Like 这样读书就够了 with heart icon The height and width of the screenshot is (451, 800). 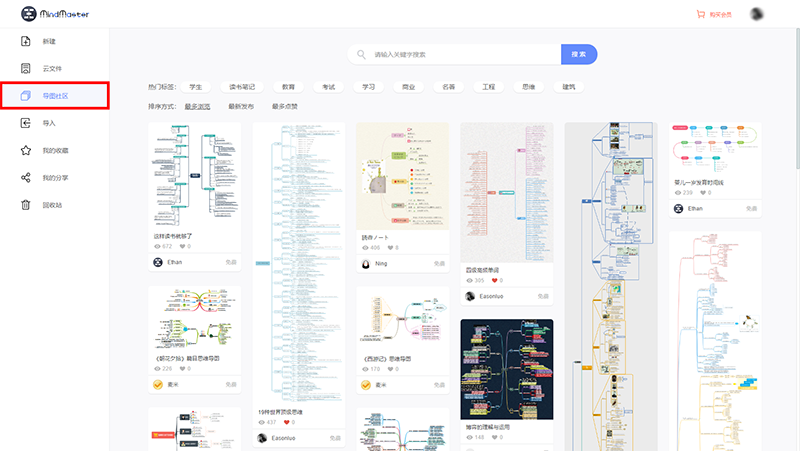[x=182, y=246]
